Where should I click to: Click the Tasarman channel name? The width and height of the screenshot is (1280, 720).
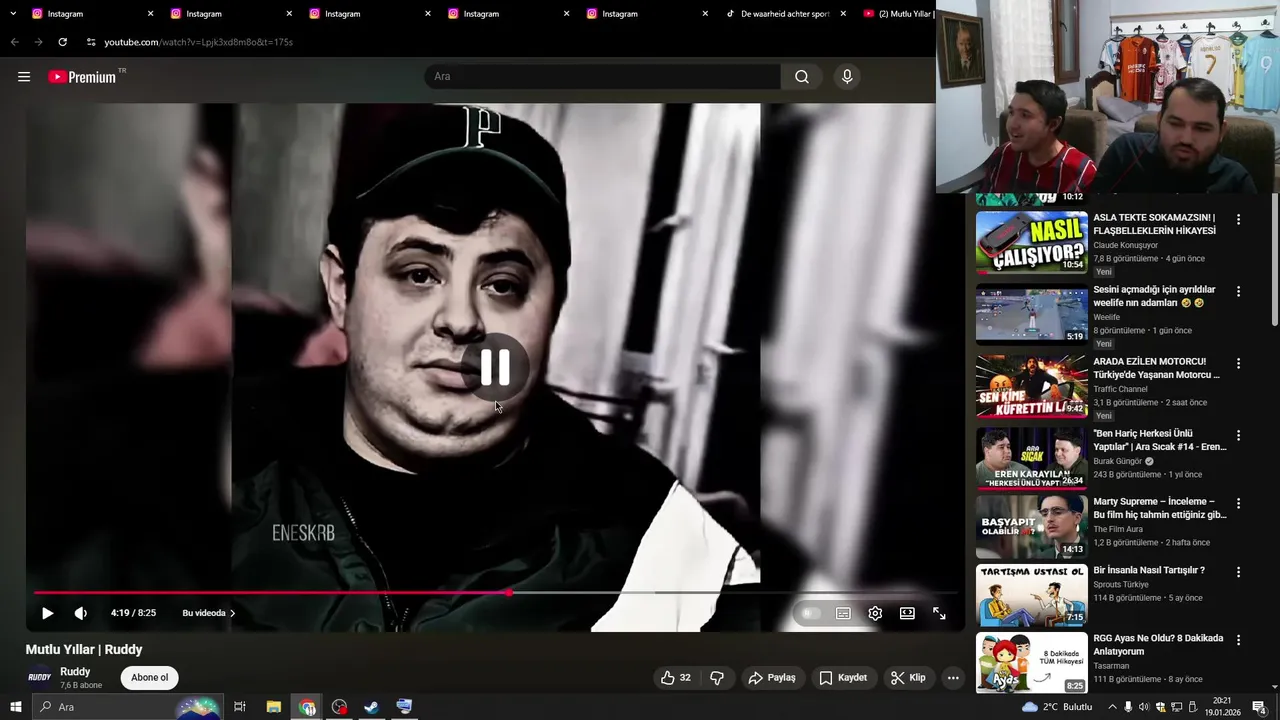point(1111,666)
